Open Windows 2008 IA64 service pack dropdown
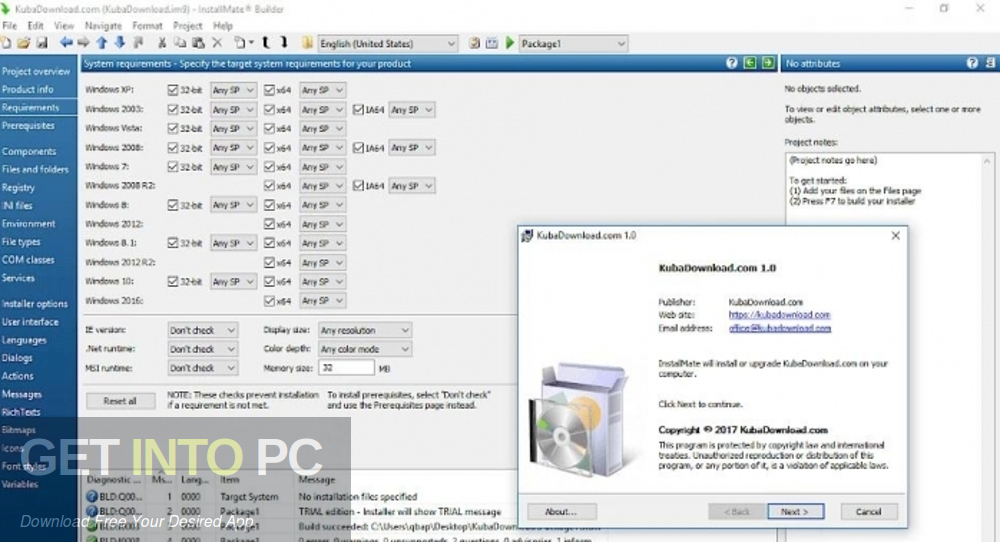Image resolution: width=1000 pixels, height=542 pixels. point(412,147)
